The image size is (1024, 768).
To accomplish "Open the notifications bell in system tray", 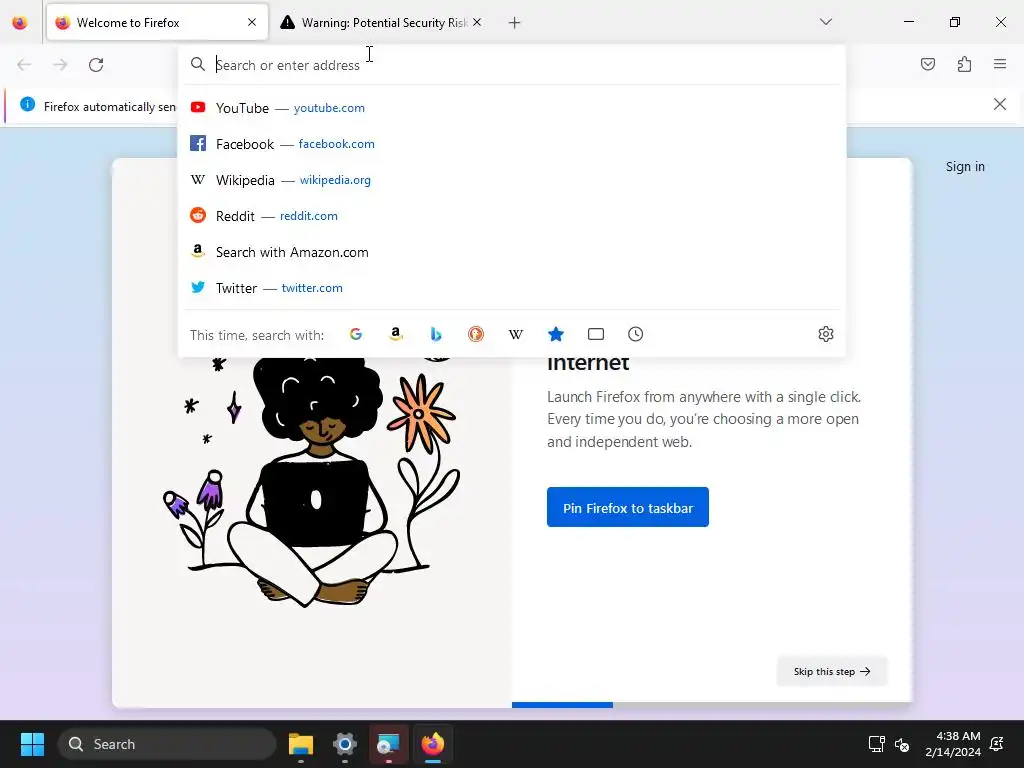I will click(997, 744).
